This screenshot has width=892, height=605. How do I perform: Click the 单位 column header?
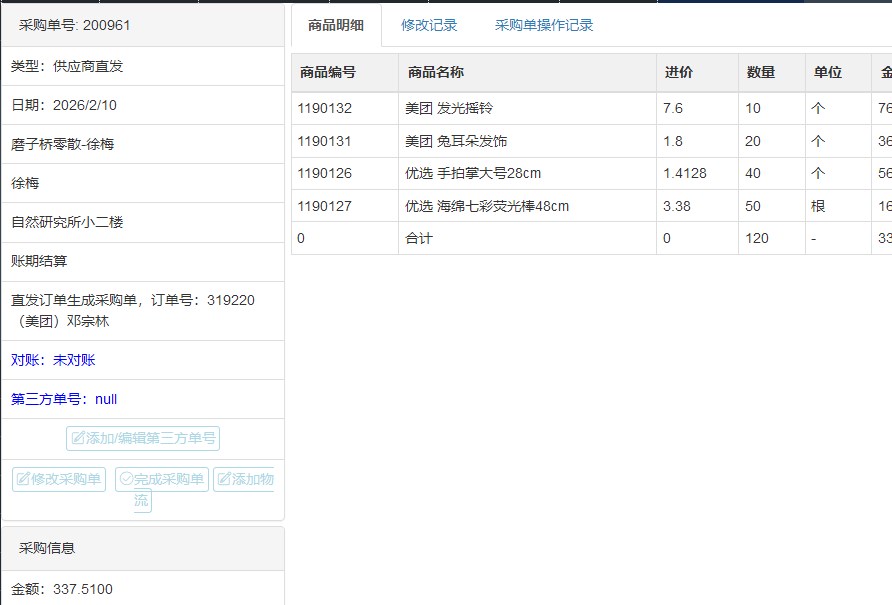[x=827, y=73]
